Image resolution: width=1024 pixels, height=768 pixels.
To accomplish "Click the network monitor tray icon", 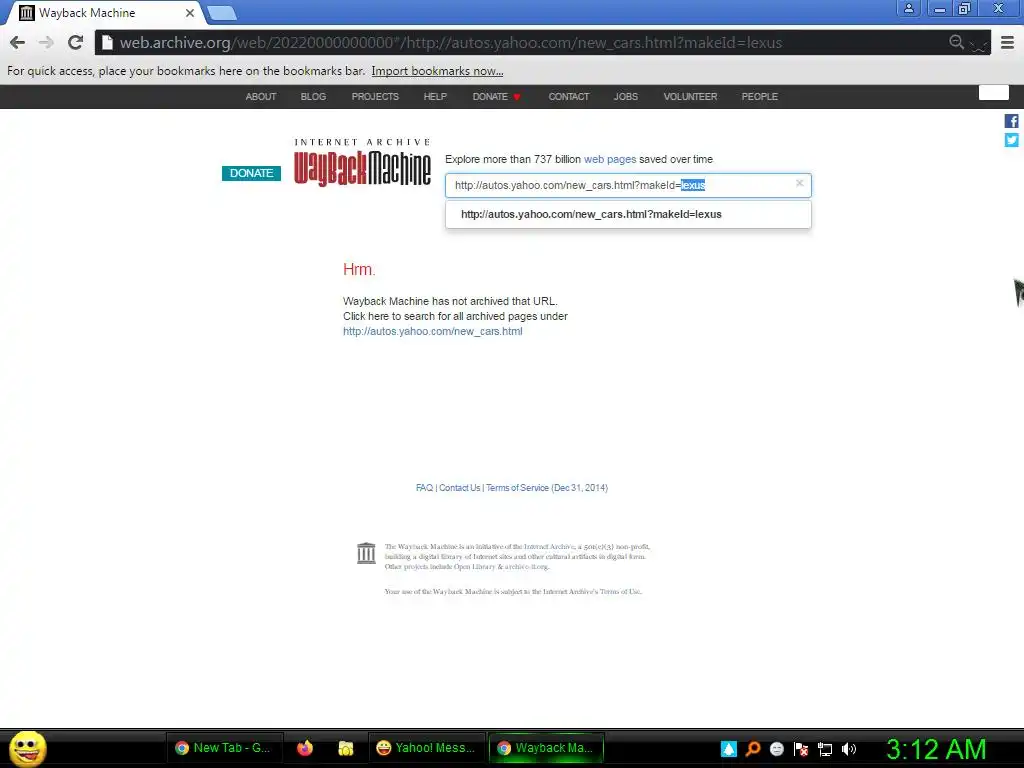I will [x=825, y=749].
